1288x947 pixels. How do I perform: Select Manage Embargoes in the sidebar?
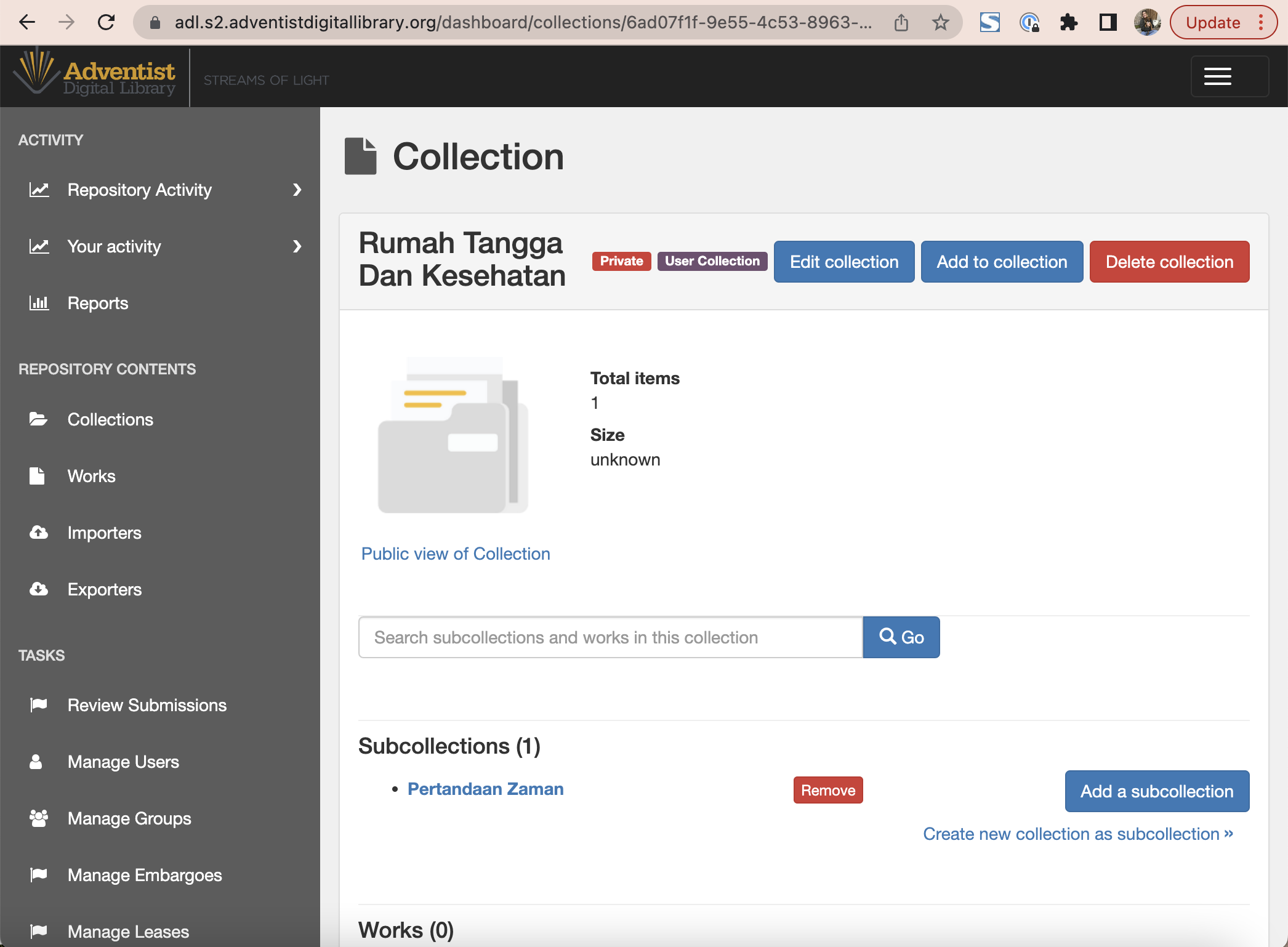(144, 875)
